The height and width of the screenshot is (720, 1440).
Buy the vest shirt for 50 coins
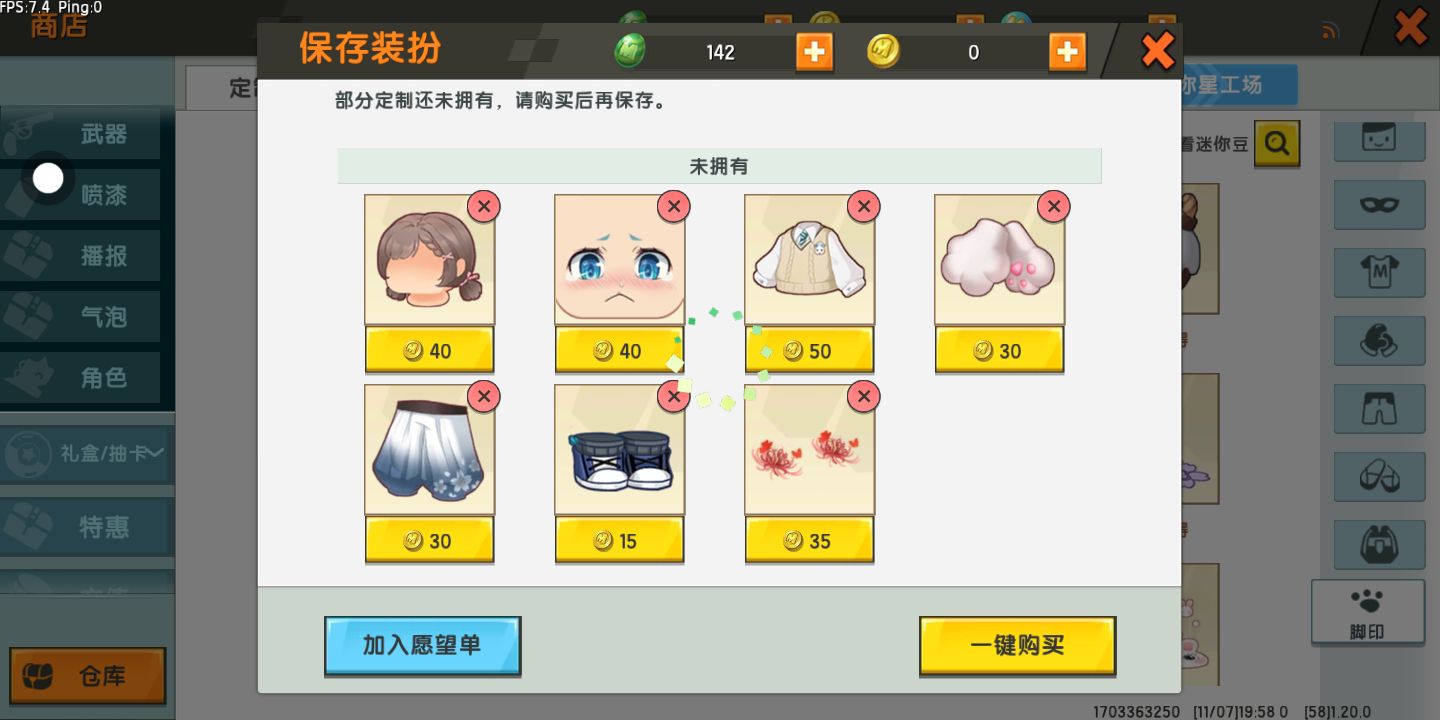tap(809, 350)
